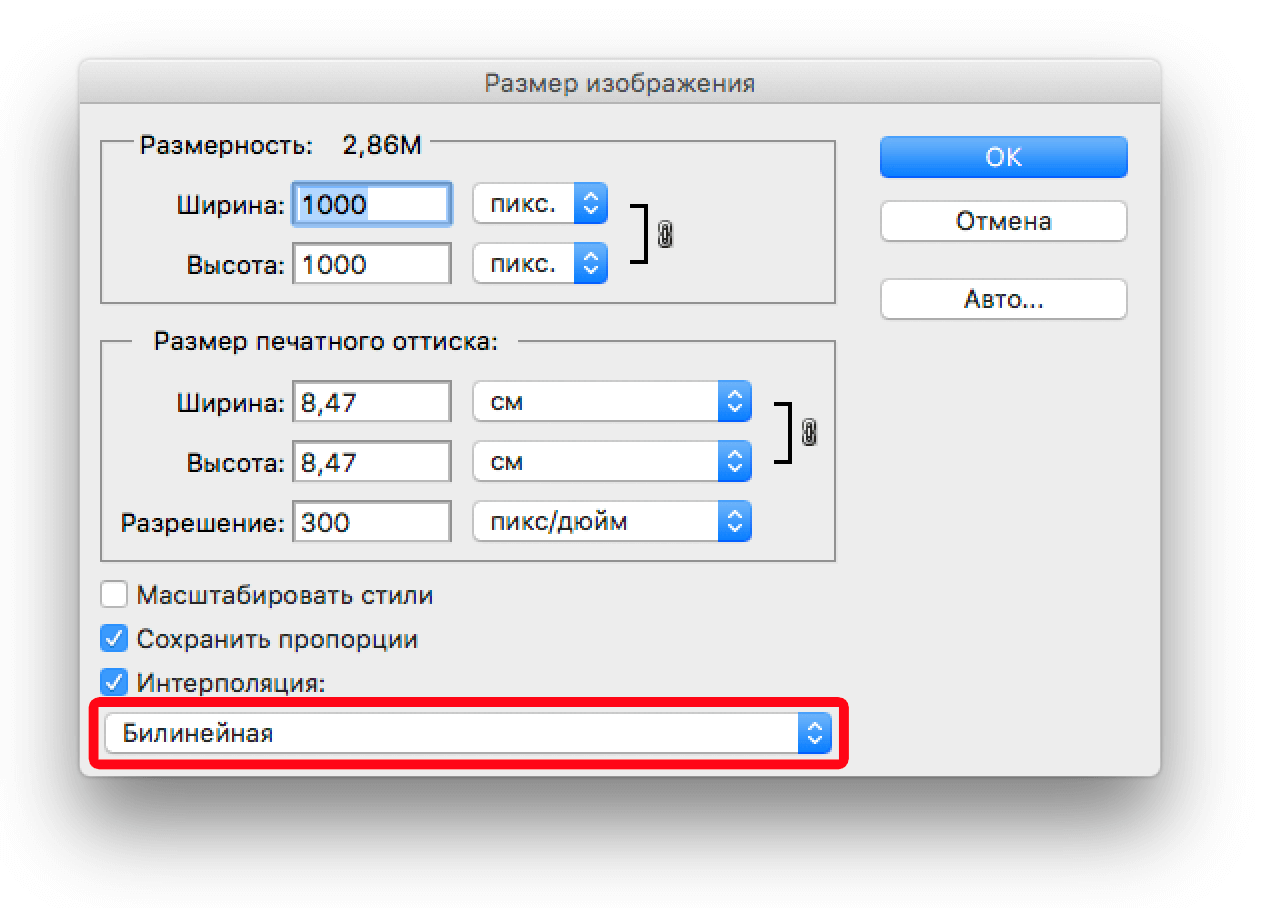Click the Авто... button
This screenshot has width=1266, height=908.
pyautogui.click(x=1003, y=299)
